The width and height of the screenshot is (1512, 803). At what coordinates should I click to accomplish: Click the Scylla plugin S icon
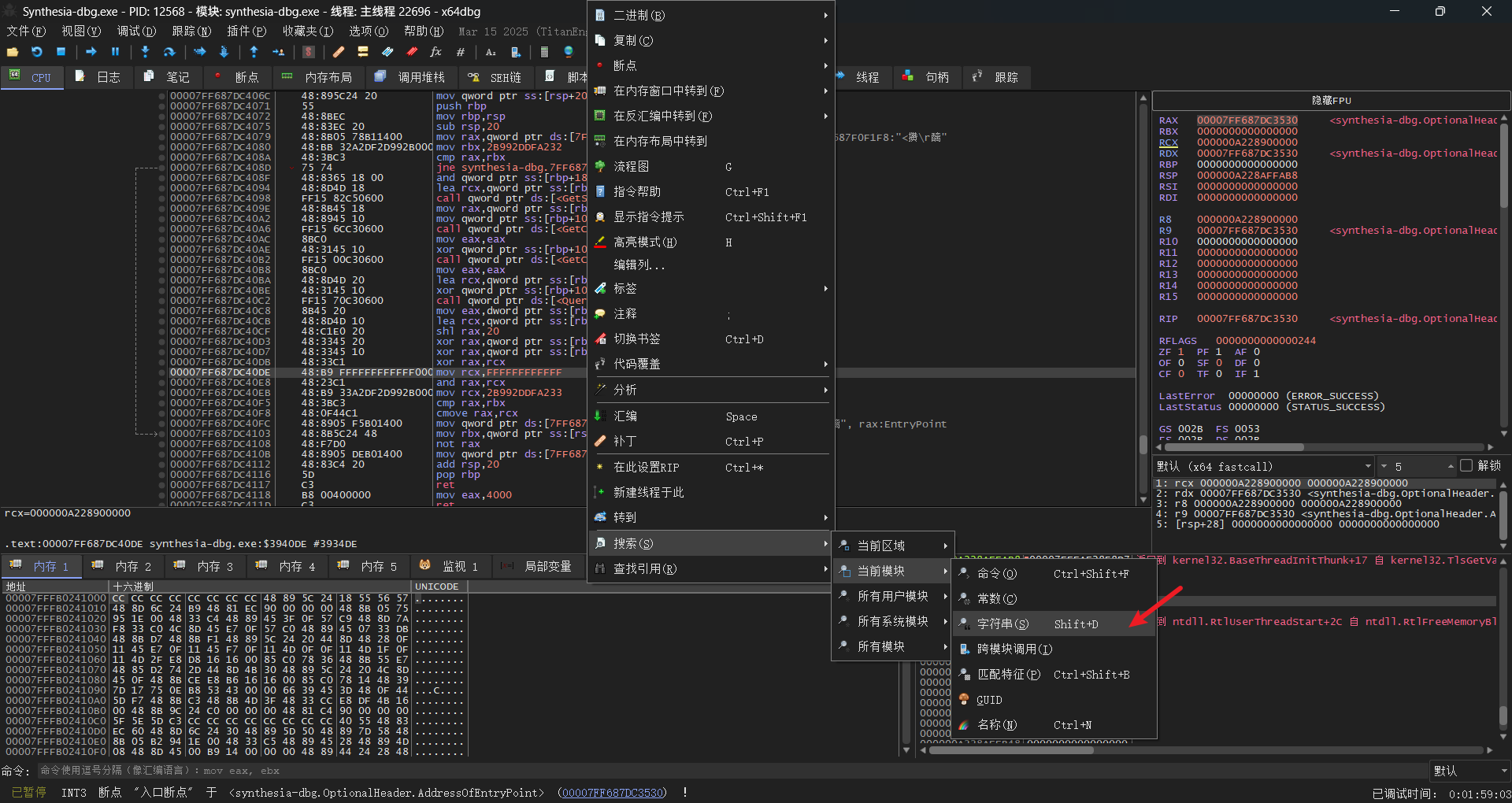click(309, 52)
